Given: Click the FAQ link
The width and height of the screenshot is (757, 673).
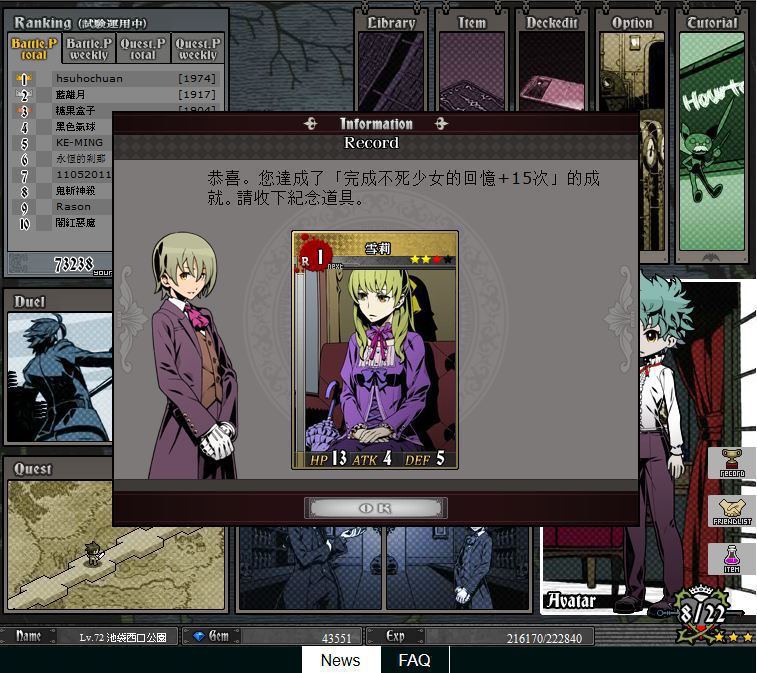Looking at the screenshot, I should tap(415, 660).
